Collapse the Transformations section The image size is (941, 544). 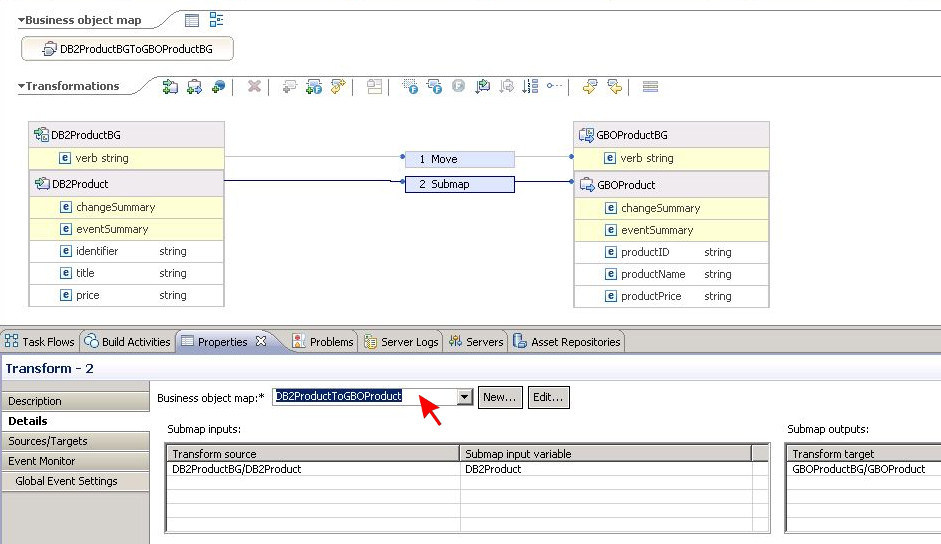coord(21,87)
